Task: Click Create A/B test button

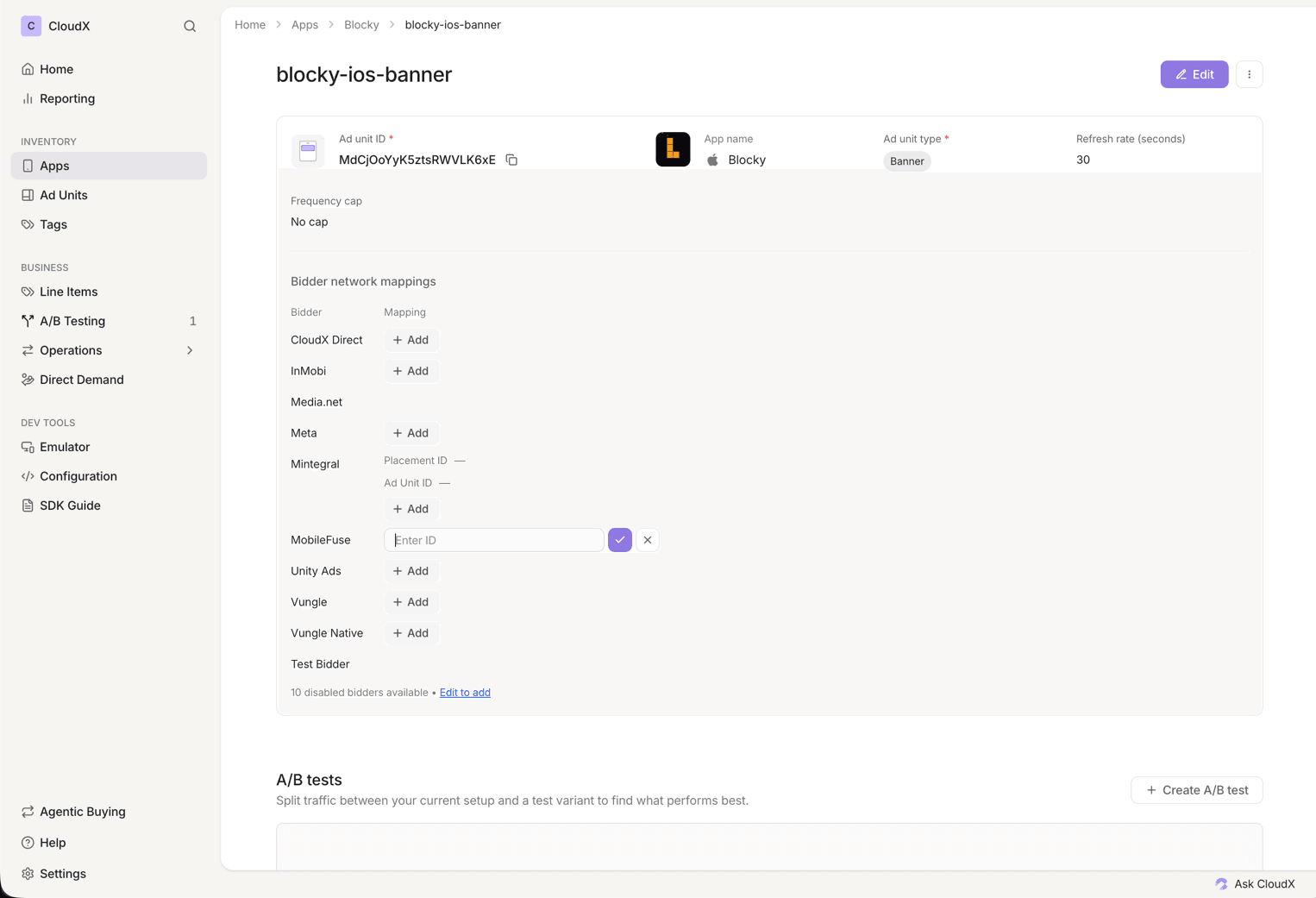Action: click(1196, 790)
